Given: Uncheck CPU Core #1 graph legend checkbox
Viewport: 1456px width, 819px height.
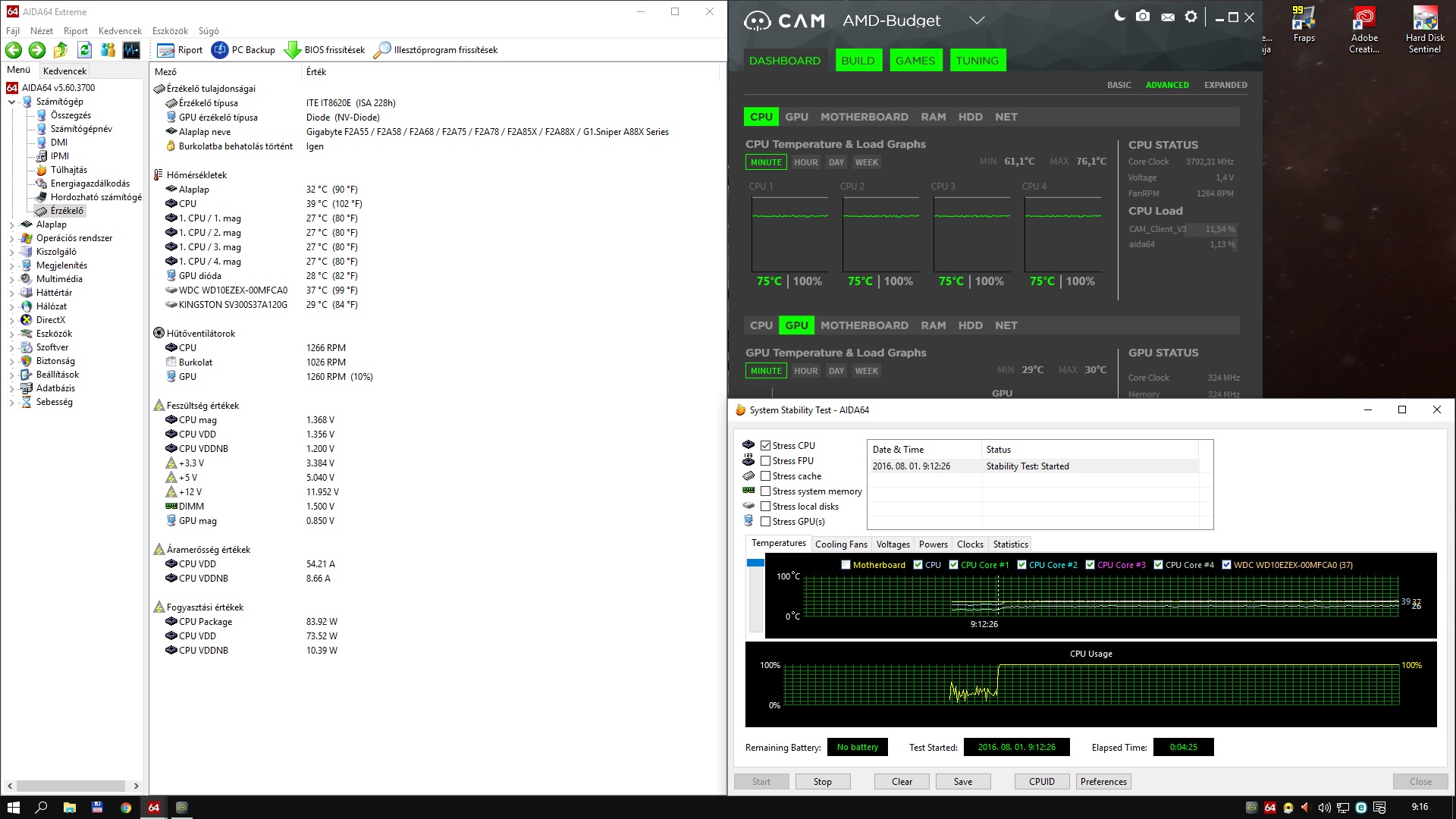Looking at the screenshot, I should [x=953, y=565].
